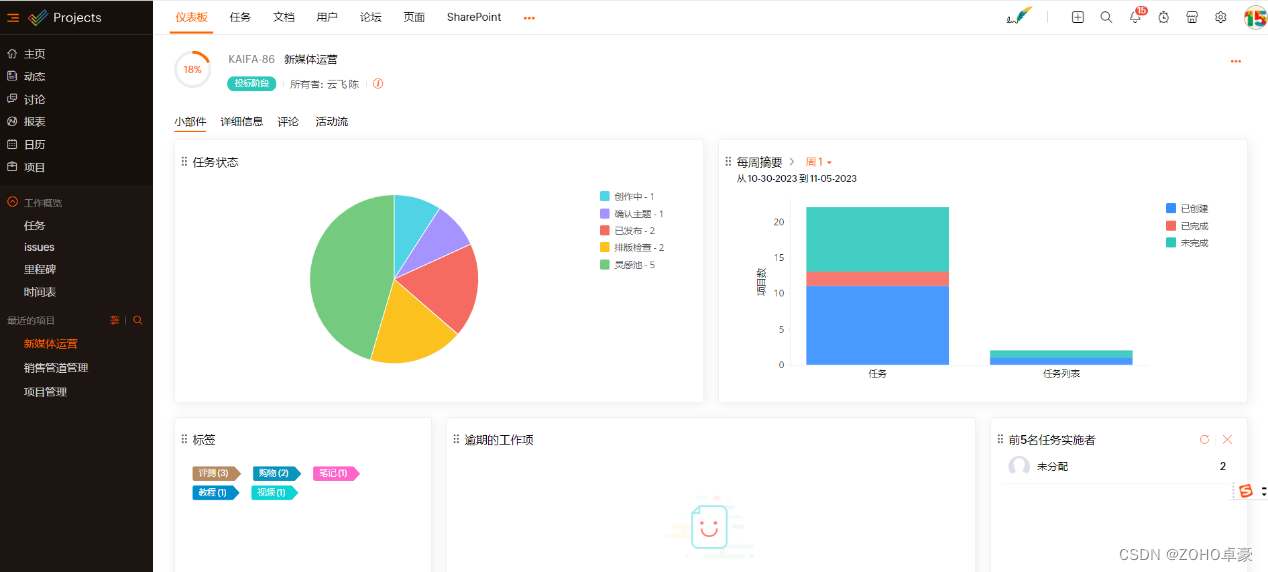Open the global search icon in the header

click(x=1106, y=18)
